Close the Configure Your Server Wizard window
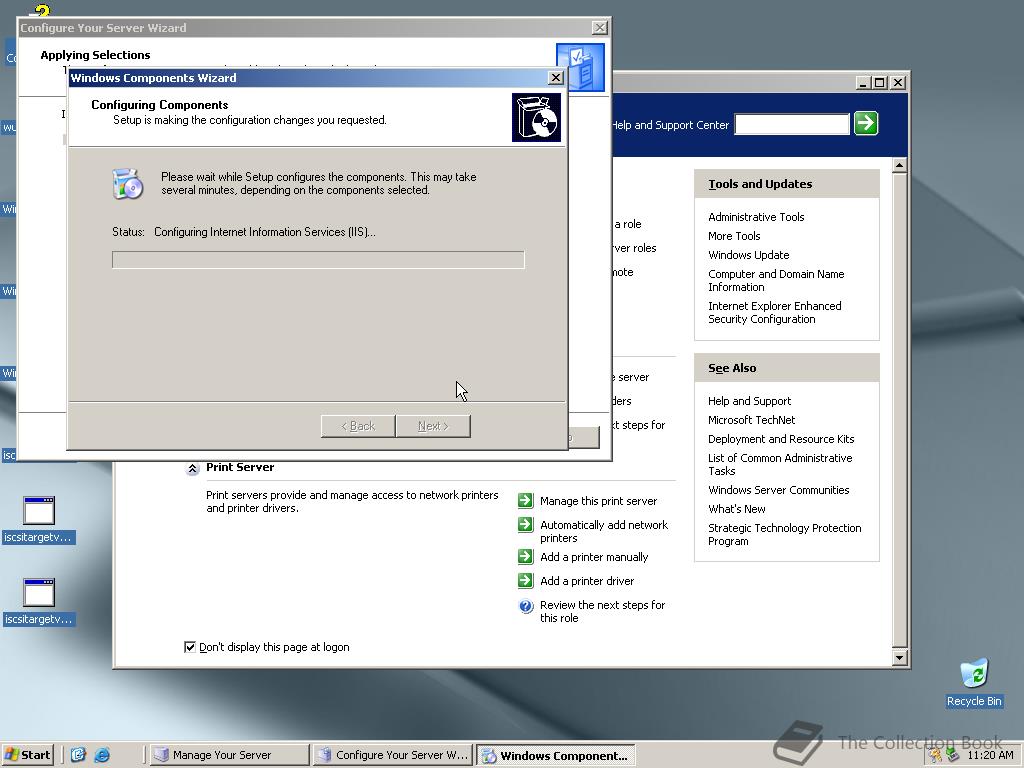 [600, 27]
